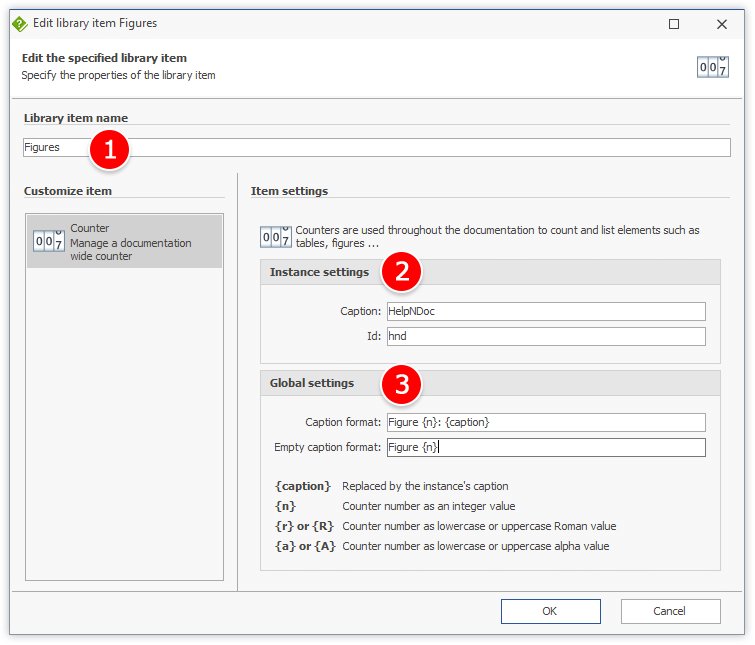Click the HelpNDoc icon in the title bar
Image resolution: width=755 pixels, height=645 pixels.
coord(20,23)
